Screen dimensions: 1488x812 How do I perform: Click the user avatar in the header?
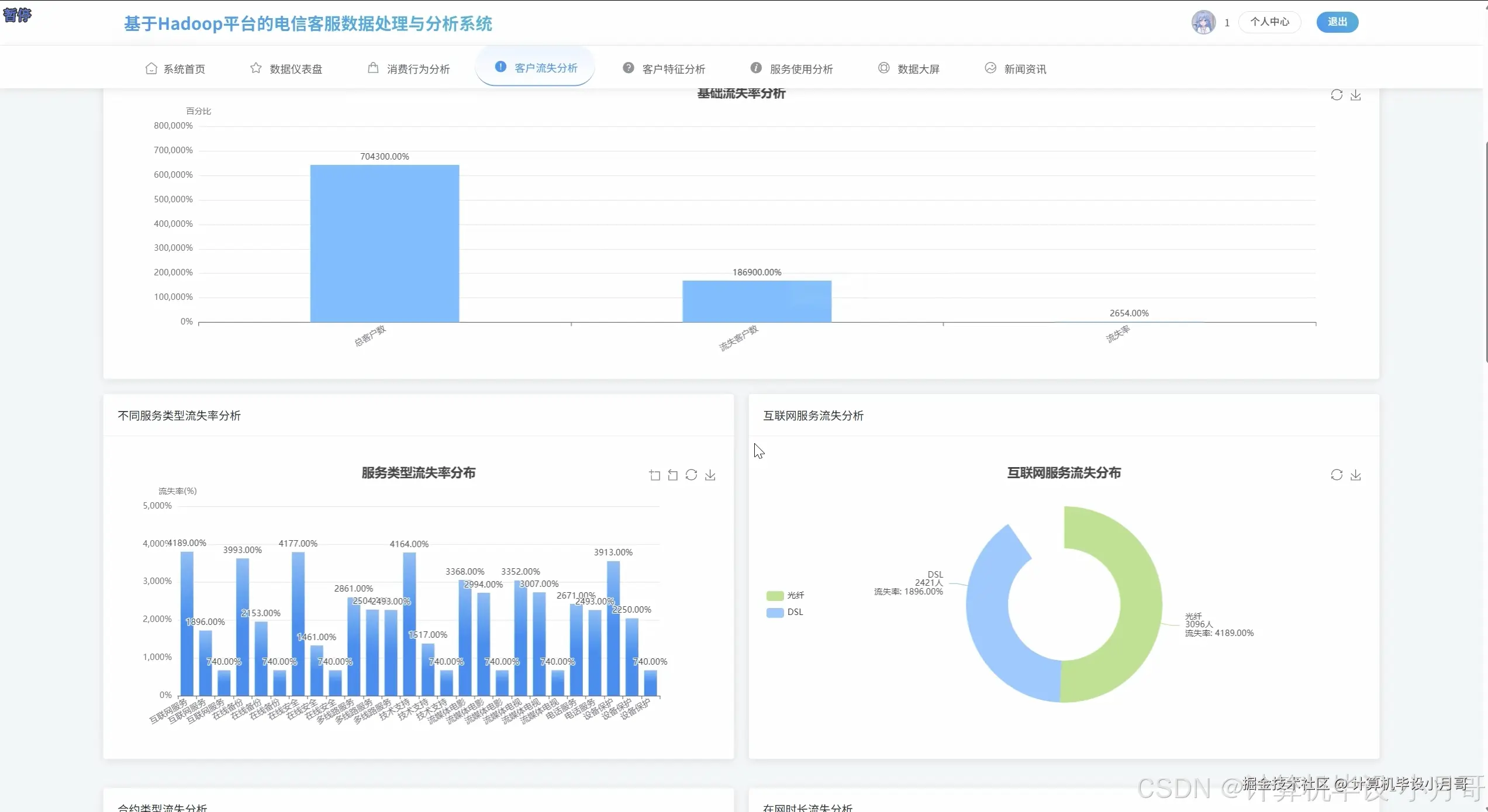click(x=1203, y=22)
